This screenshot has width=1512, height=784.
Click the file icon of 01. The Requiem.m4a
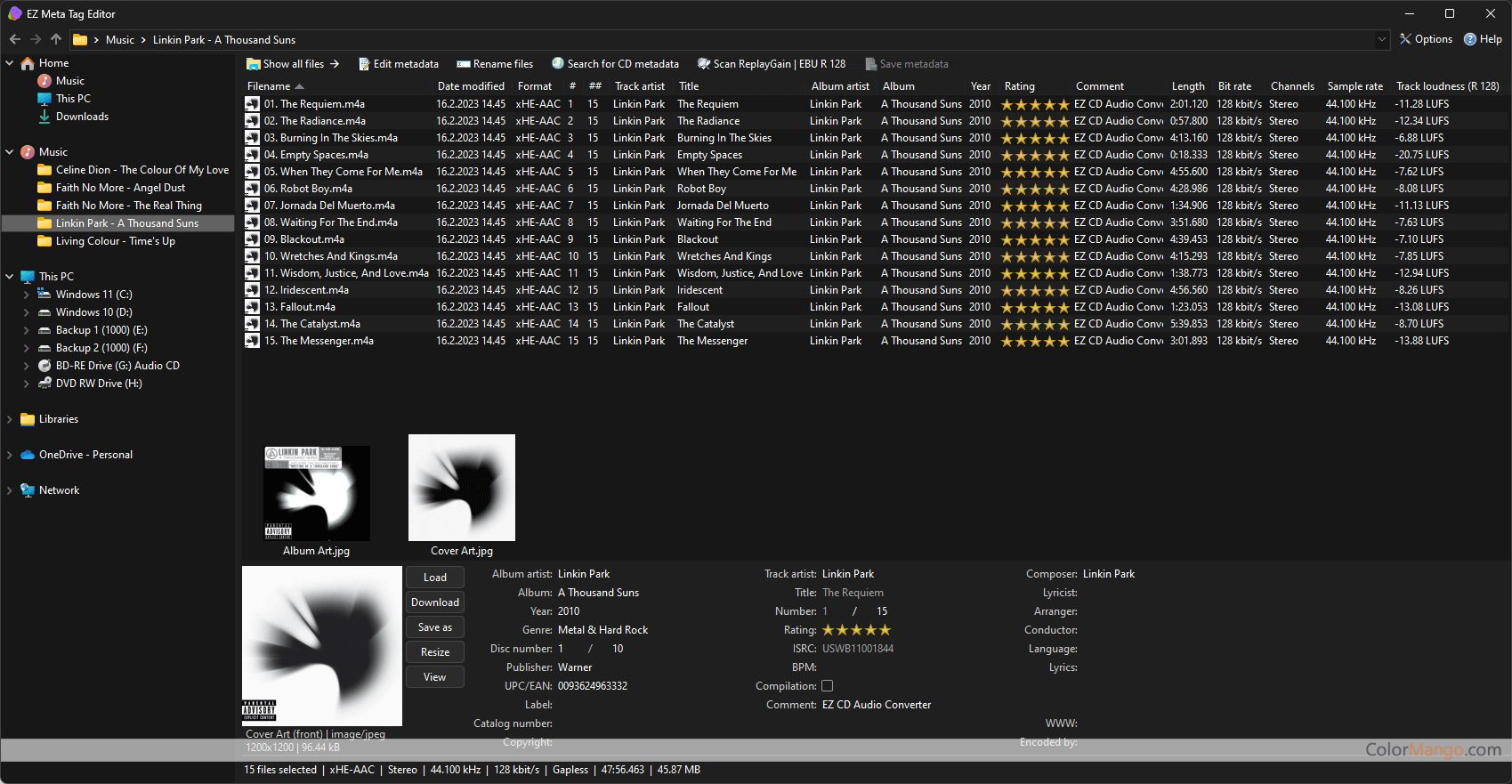pyautogui.click(x=253, y=104)
